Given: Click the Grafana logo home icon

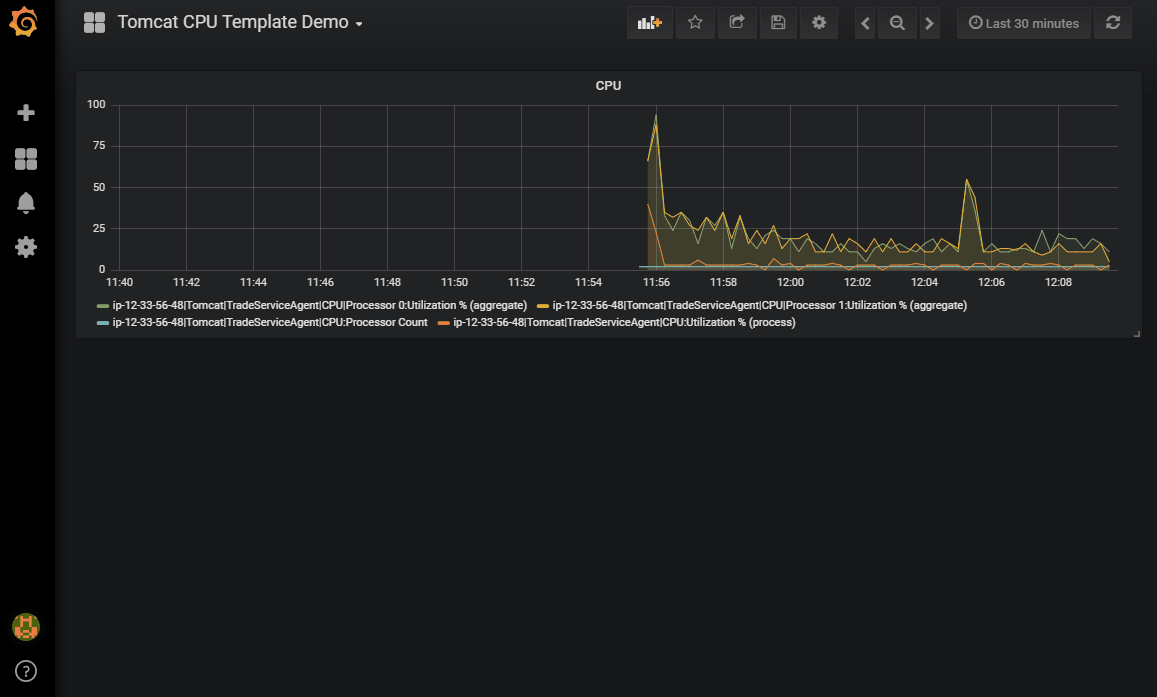Looking at the screenshot, I should 26,22.
